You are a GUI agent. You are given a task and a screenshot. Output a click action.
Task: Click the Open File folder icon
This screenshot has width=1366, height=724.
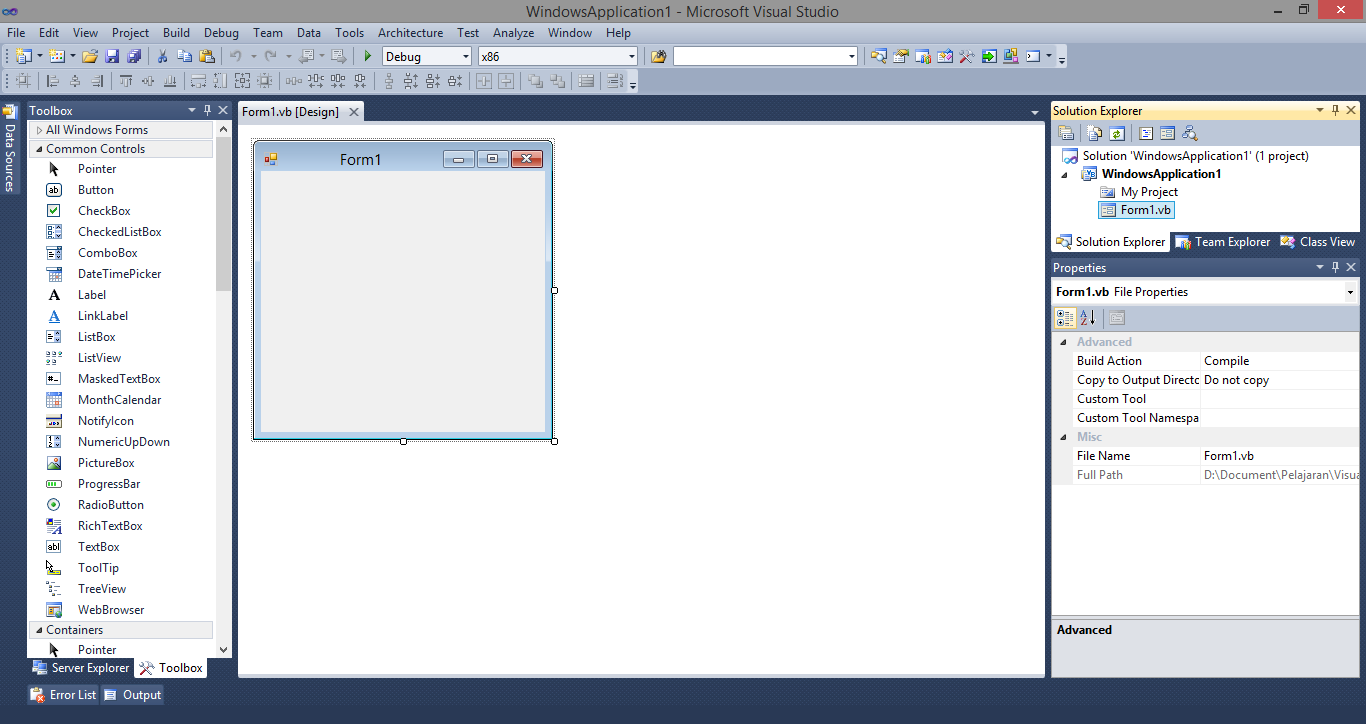point(90,56)
